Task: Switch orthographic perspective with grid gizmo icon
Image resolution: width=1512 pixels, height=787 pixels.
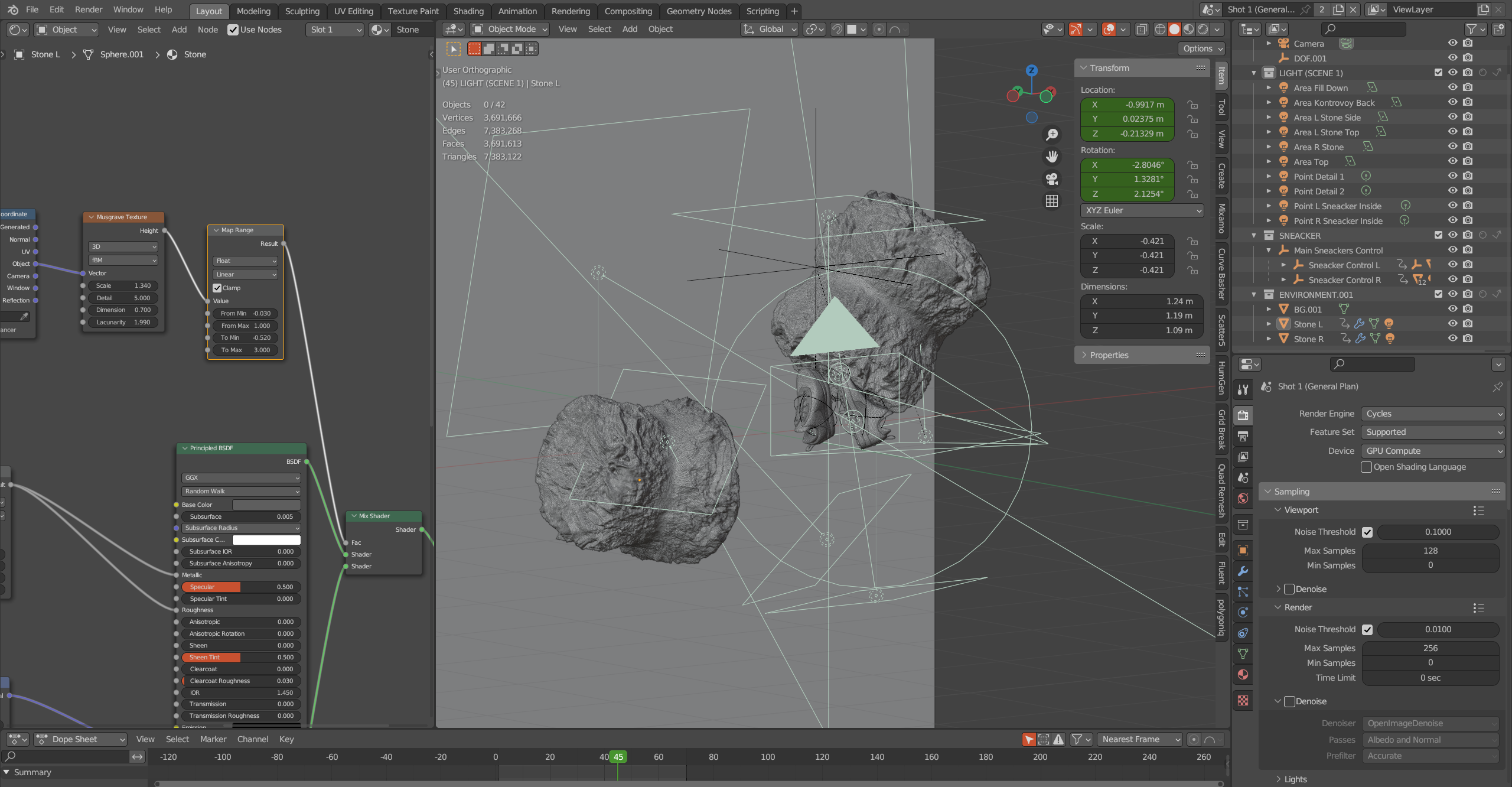Action: (x=1052, y=201)
